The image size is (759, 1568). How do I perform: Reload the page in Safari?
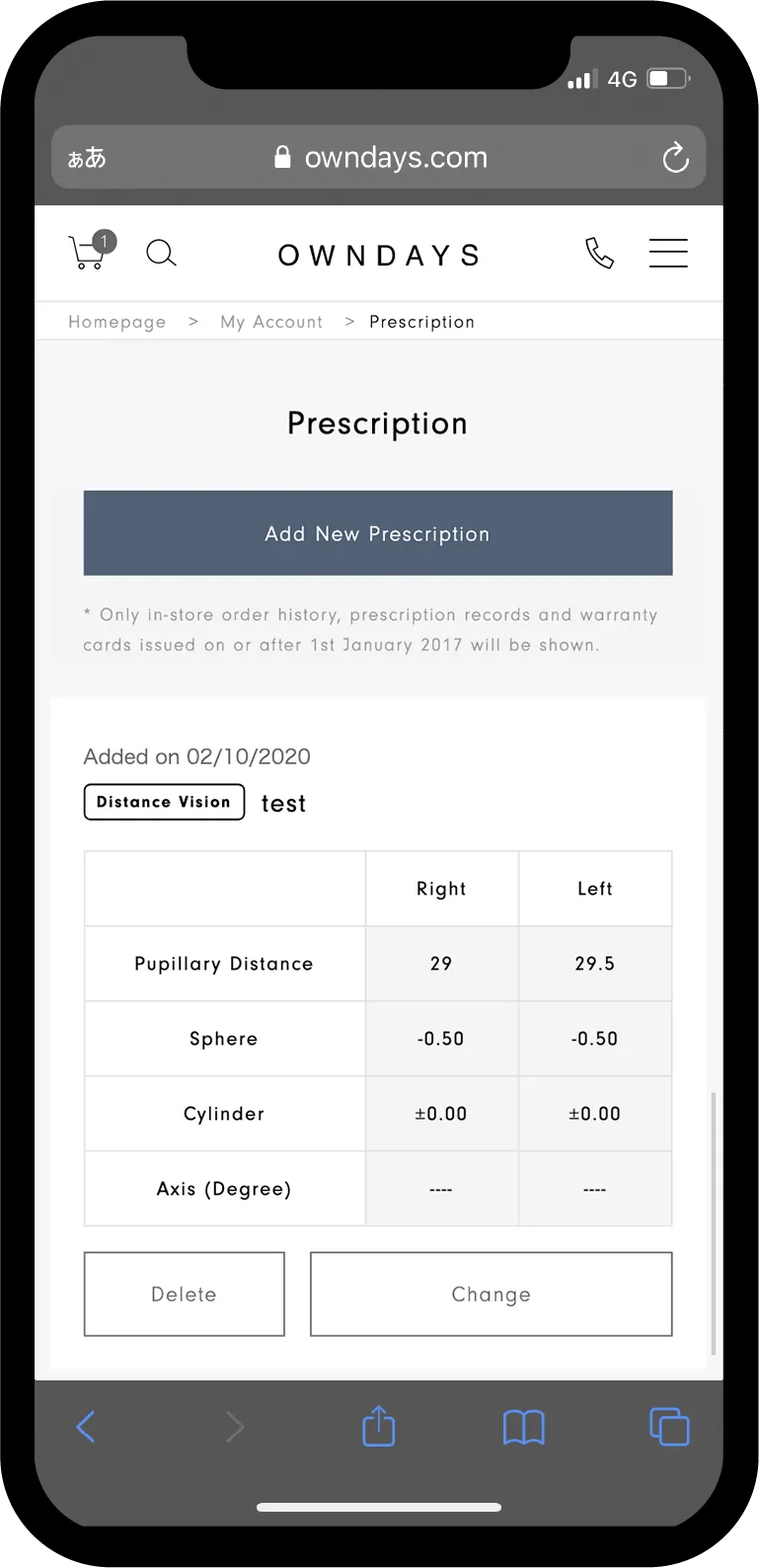(675, 157)
